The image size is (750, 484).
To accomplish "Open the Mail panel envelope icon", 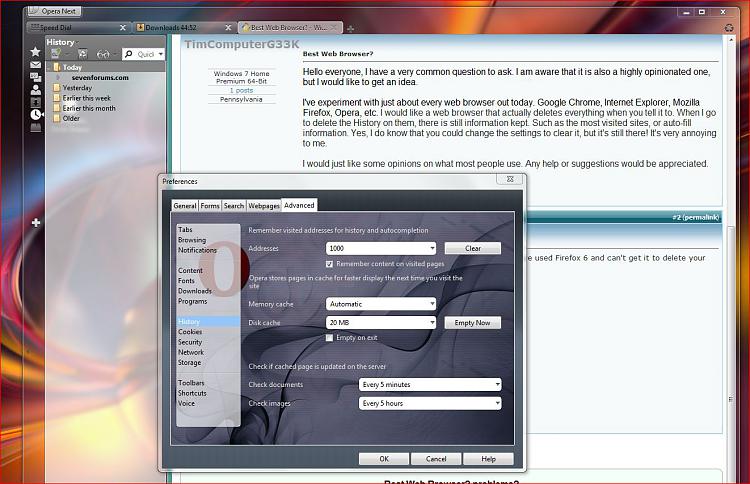I will point(35,65).
